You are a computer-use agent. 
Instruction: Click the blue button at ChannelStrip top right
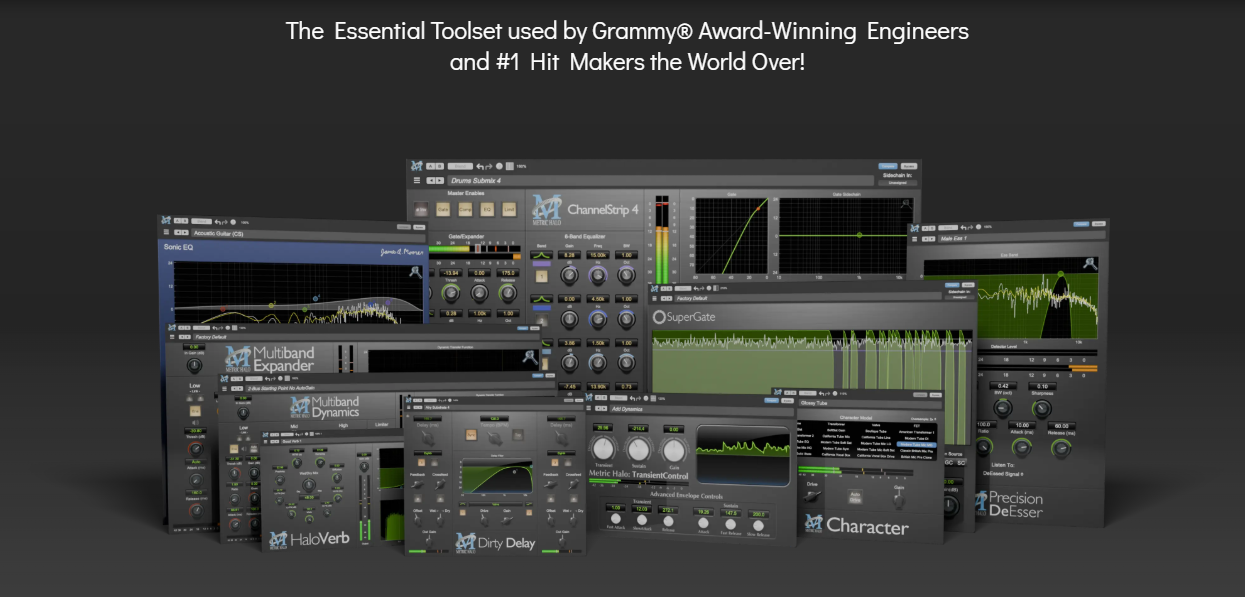887,166
